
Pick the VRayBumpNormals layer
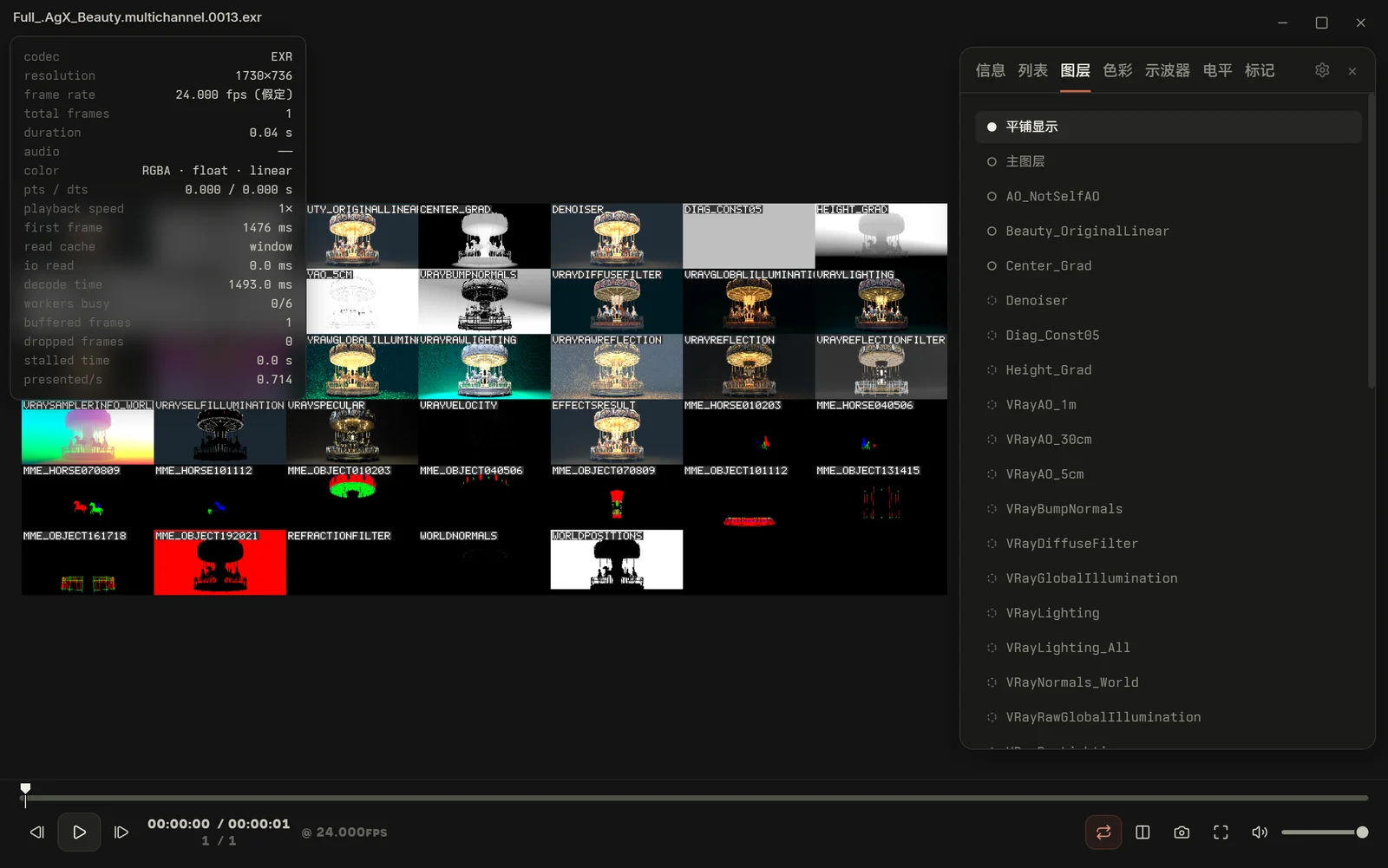click(x=1169, y=508)
